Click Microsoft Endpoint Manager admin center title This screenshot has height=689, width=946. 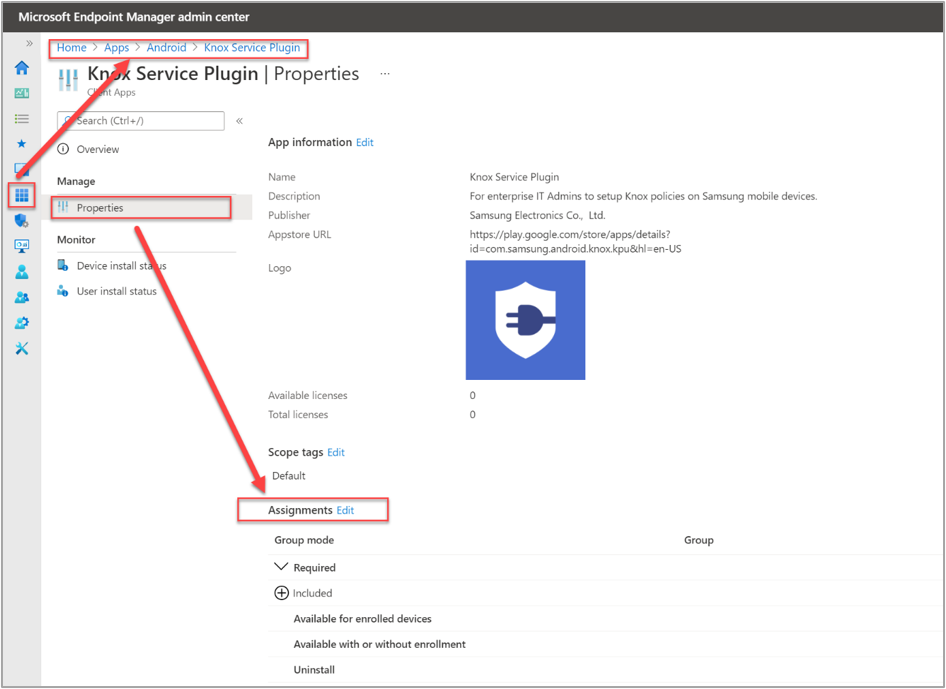133,17
